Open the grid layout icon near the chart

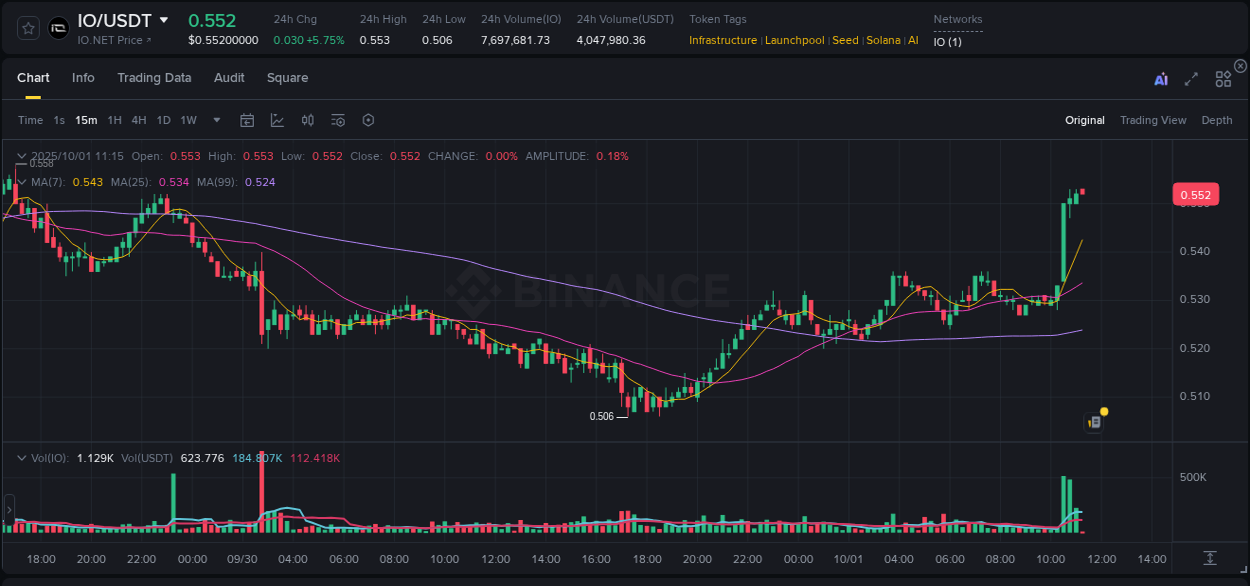pos(1223,78)
